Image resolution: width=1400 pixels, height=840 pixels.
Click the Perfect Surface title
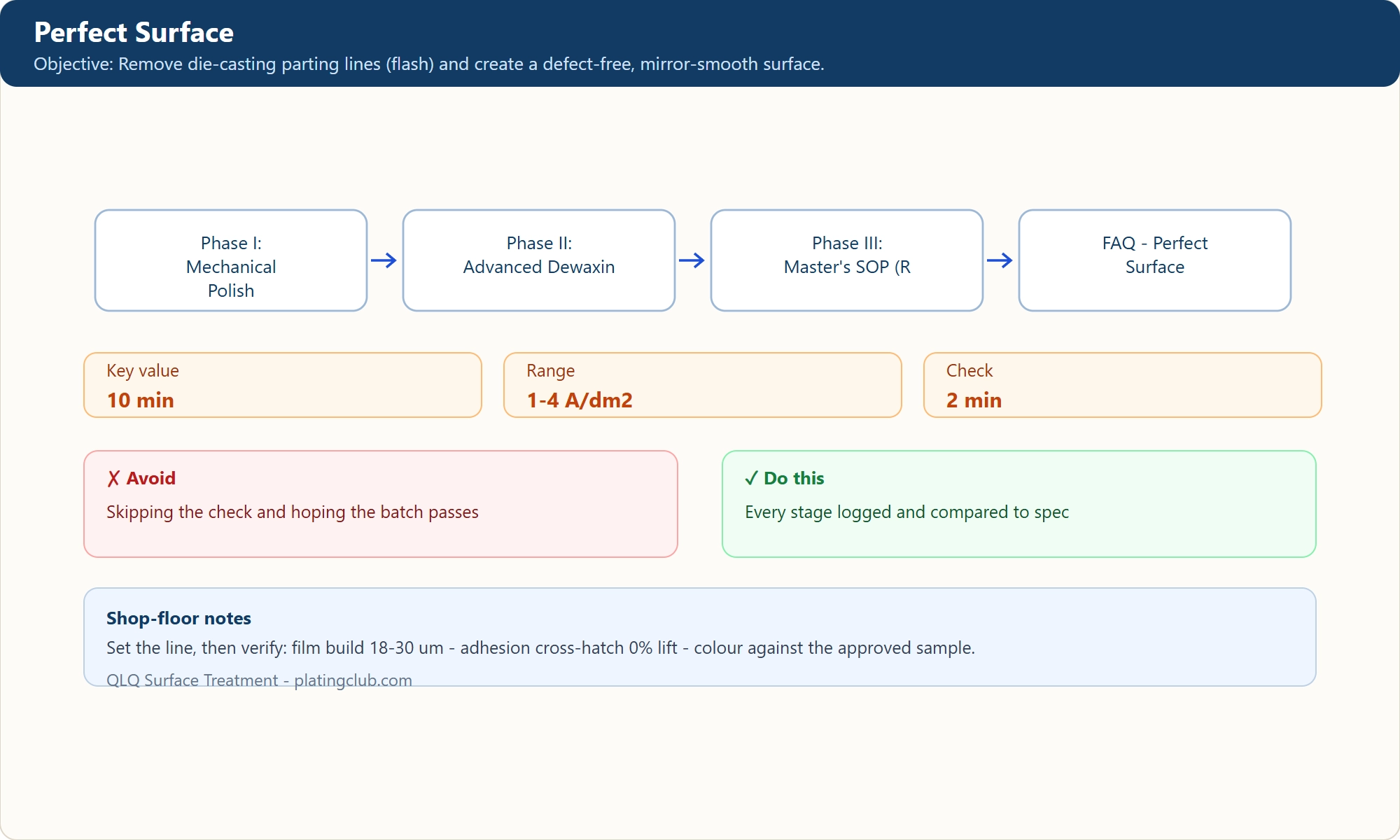(x=134, y=32)
